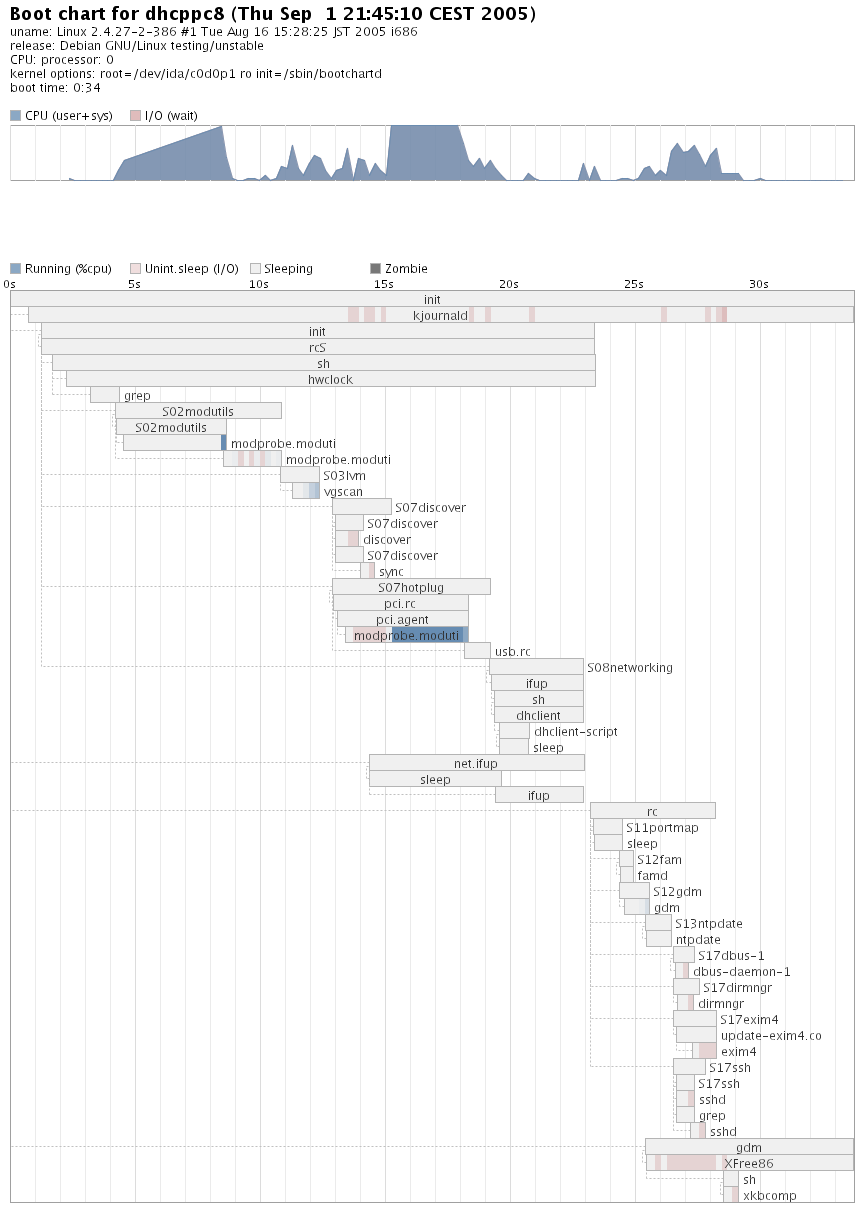Click the CPU (user+sys) legend swatch
This screenshot has height=1212, width=864.
[15, 116]
